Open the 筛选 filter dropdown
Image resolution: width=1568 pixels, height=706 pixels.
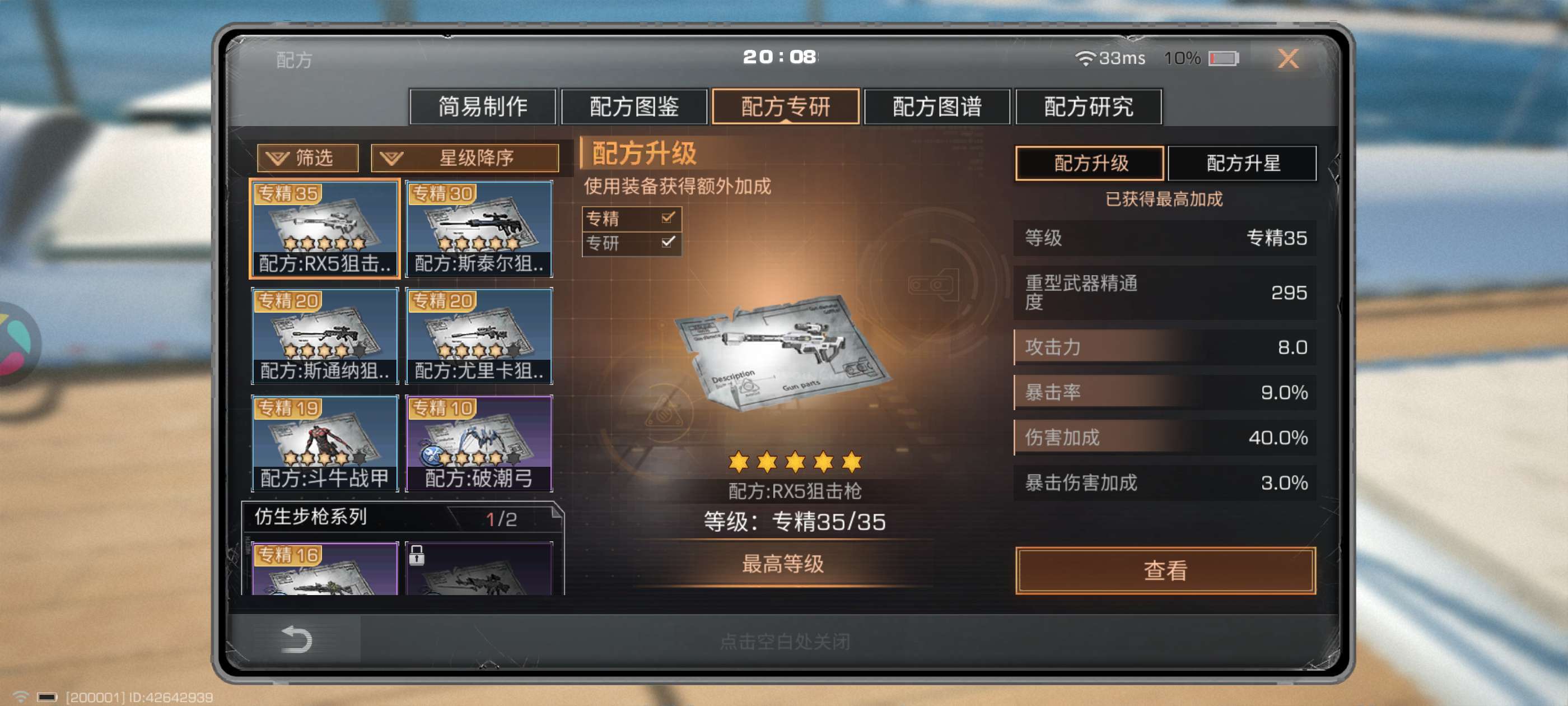click(x=307, y=158)
